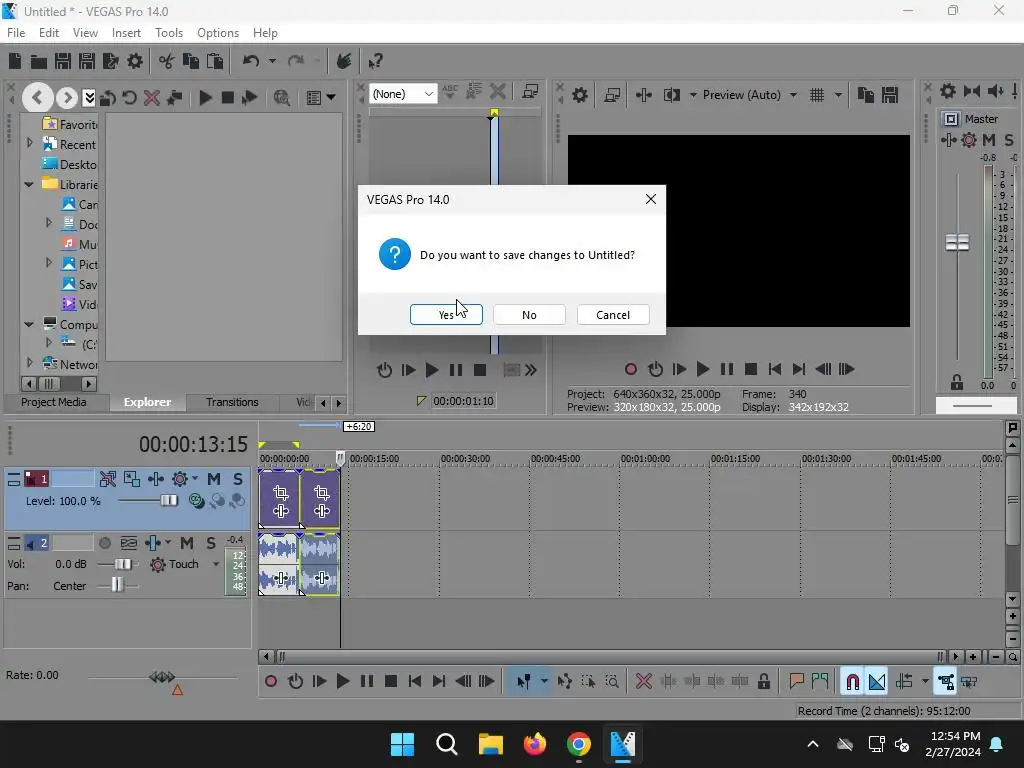The width and height of the screenshot is (1024, 768).
Task: Open the File menu
Action: point(16,33)
